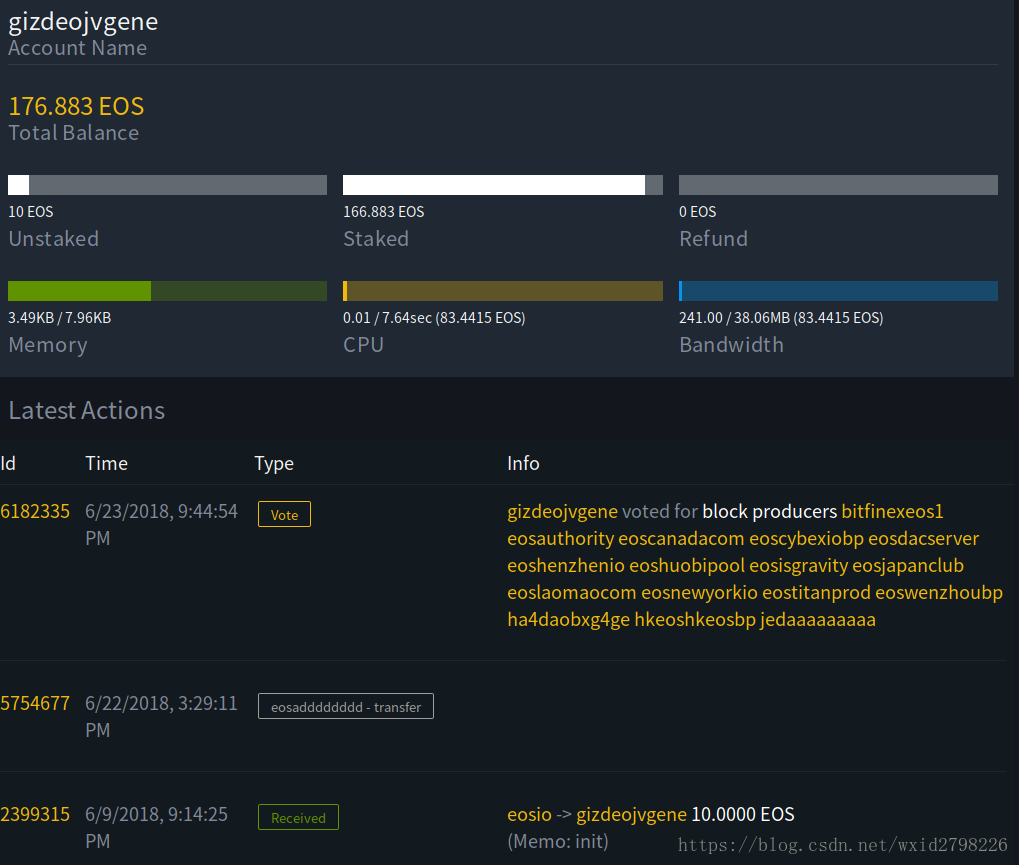Open bitfinexeos1 block producer link

pyautogui.click(x=892, y=512)
